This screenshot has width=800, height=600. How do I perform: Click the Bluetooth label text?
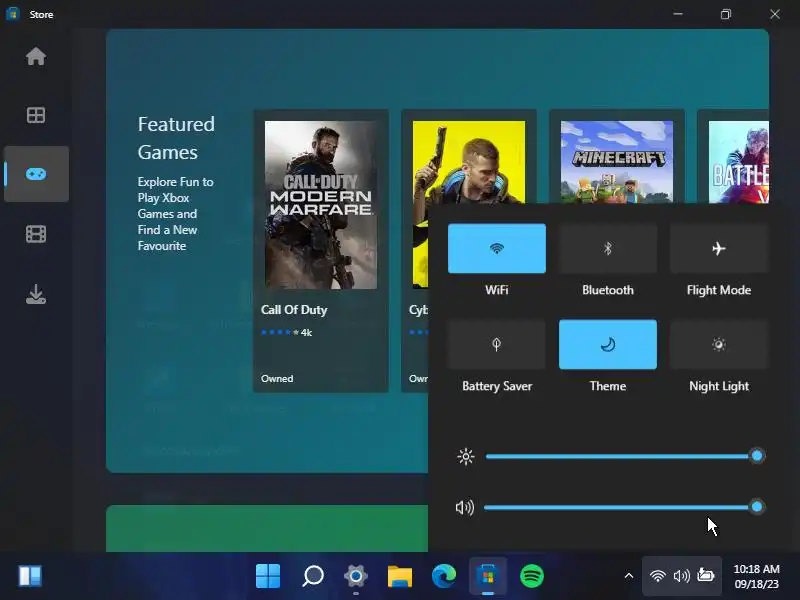coord(608,290)
